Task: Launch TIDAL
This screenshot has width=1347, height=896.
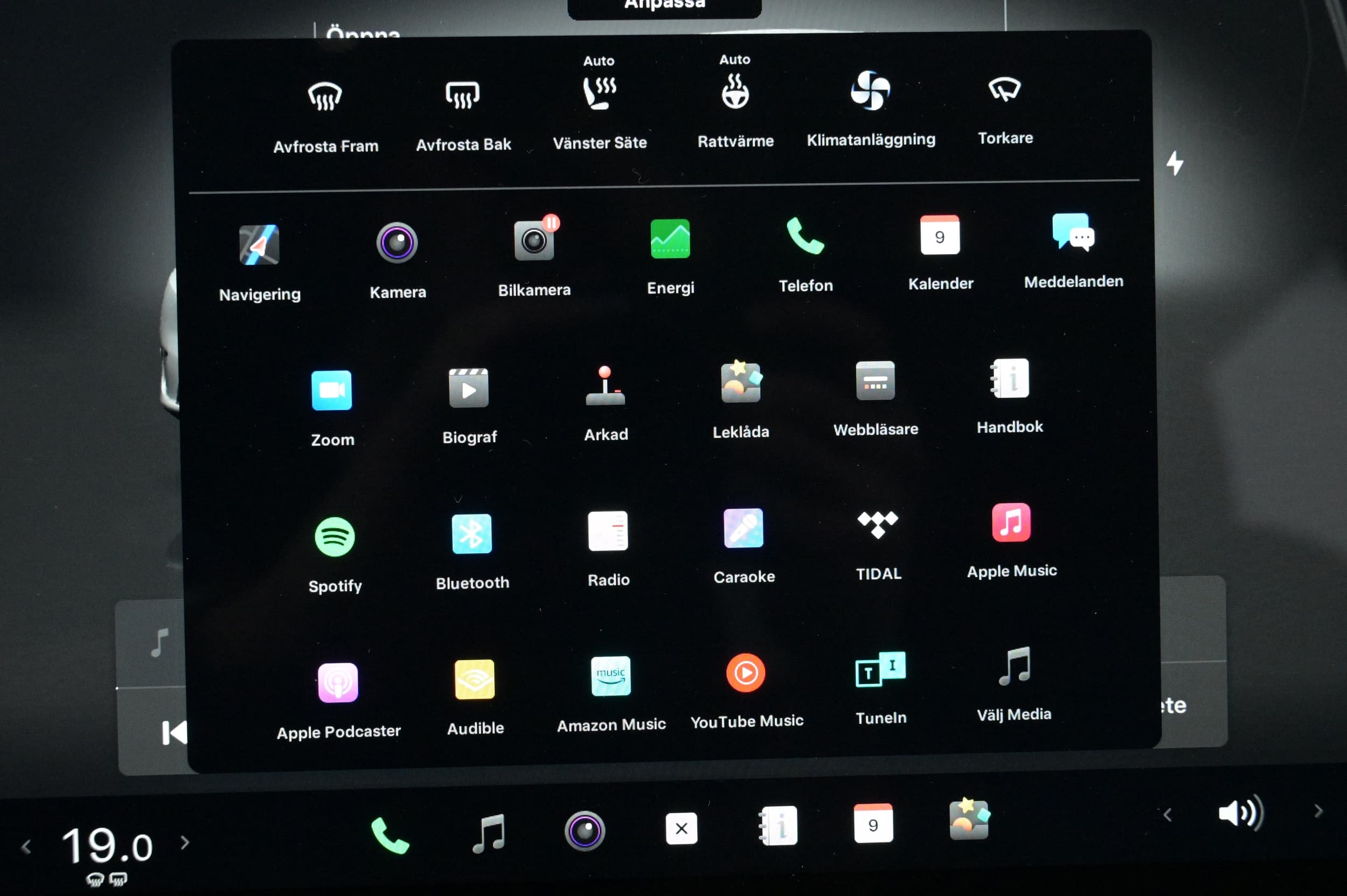Action: [877, 525]
